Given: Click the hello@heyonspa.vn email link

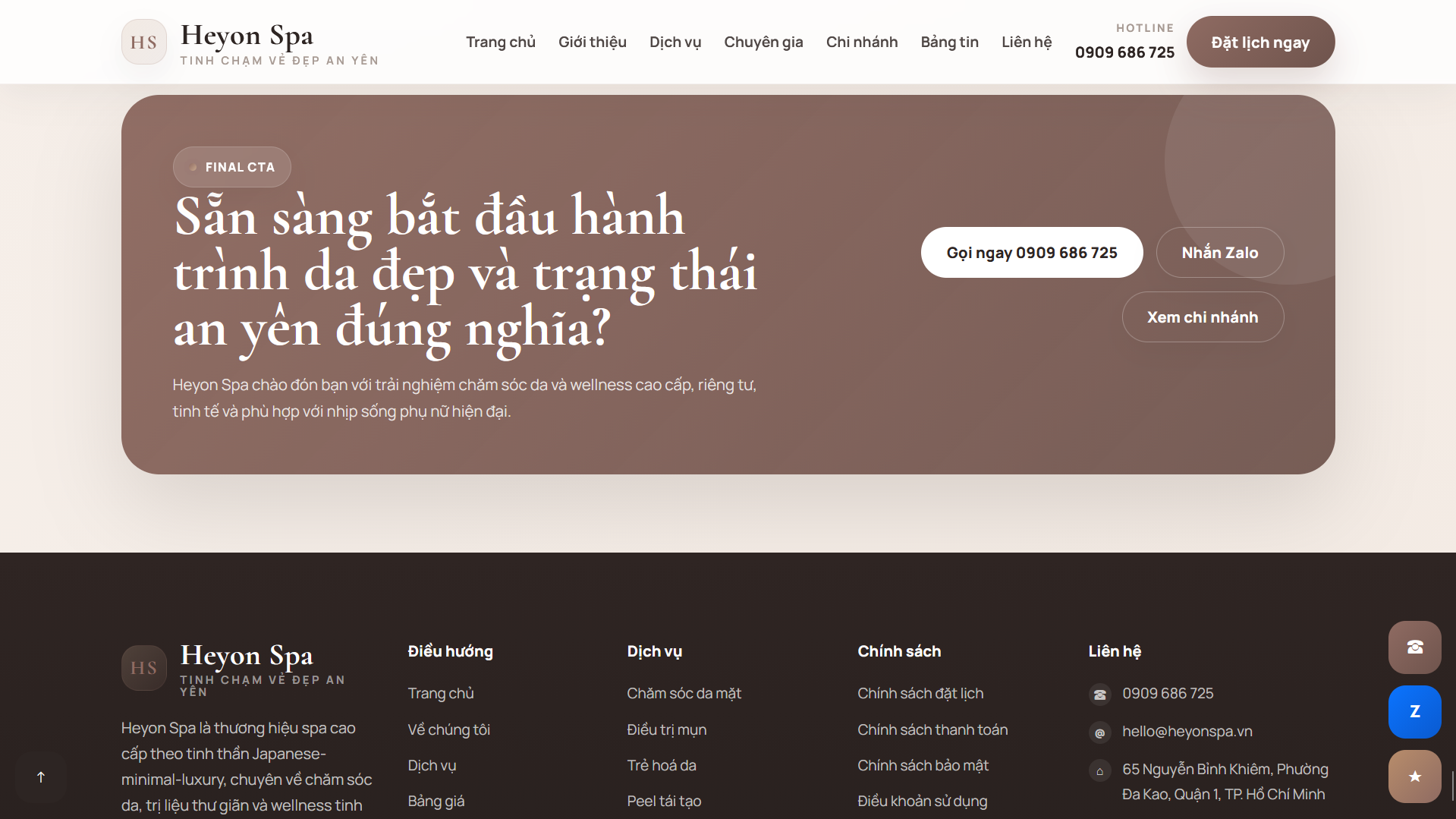Looking at the screenshot, I should point(1187,732).
